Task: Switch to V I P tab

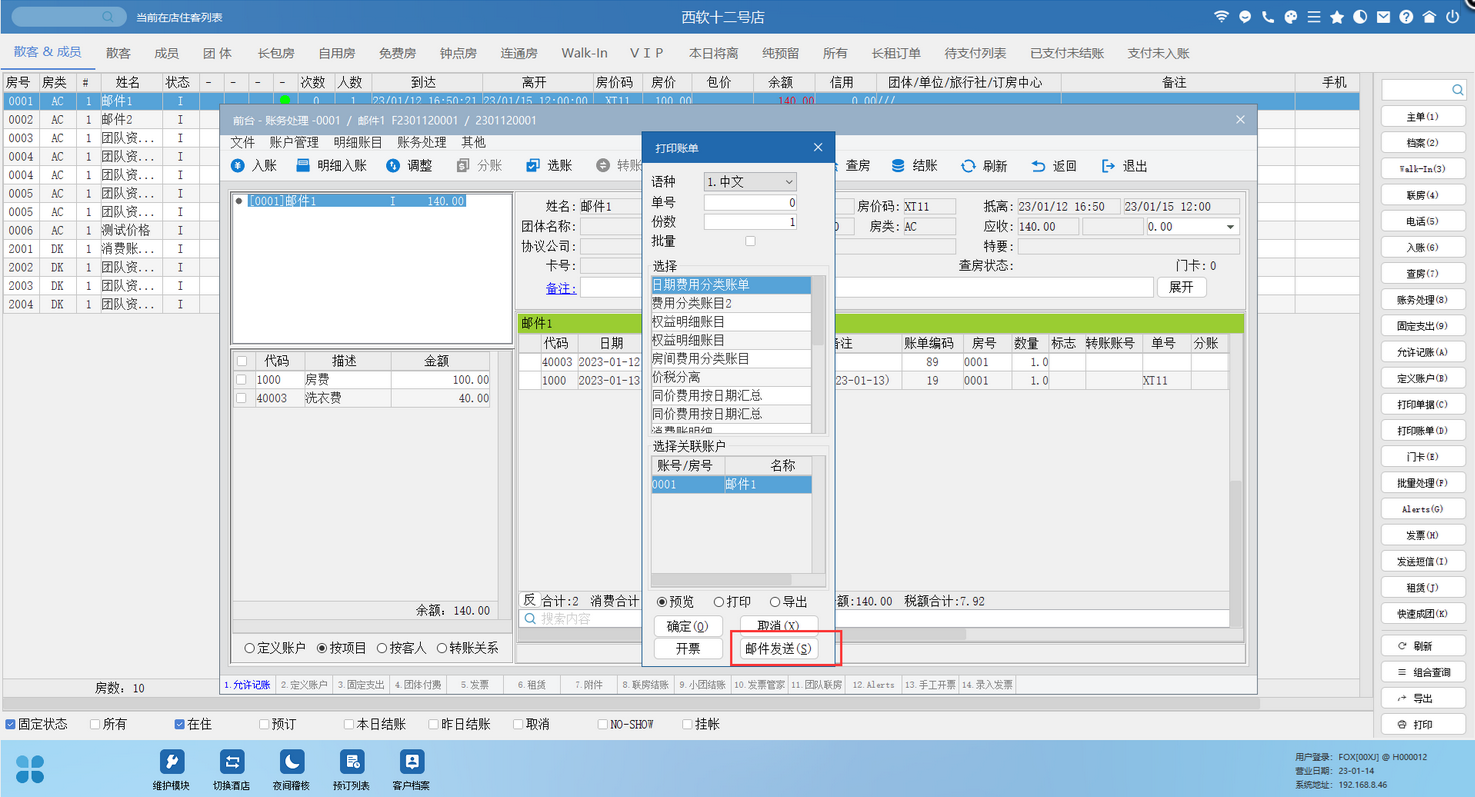Action: [646, 53]
